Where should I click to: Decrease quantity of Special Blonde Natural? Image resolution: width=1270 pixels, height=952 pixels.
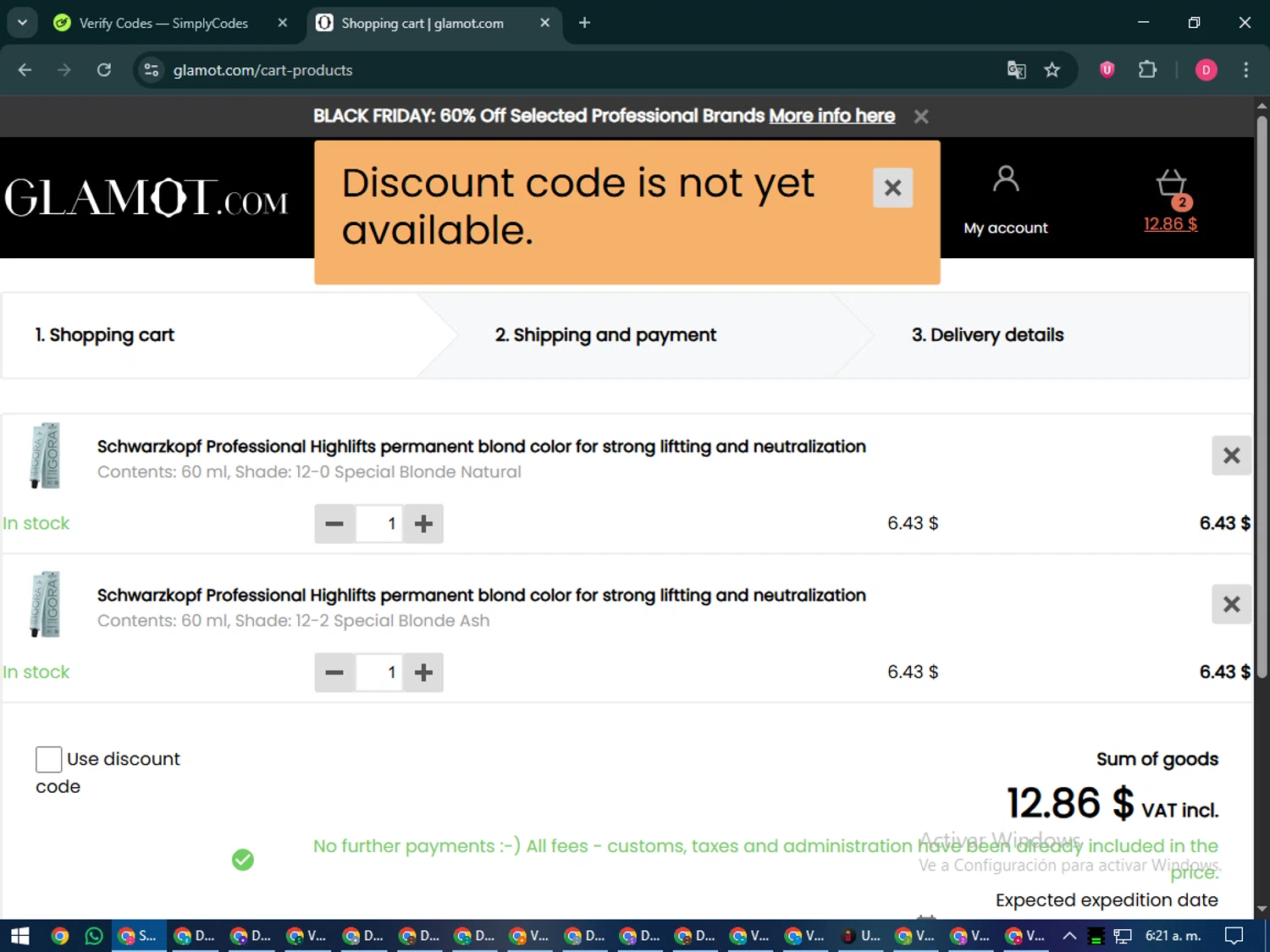coord(334,524)
